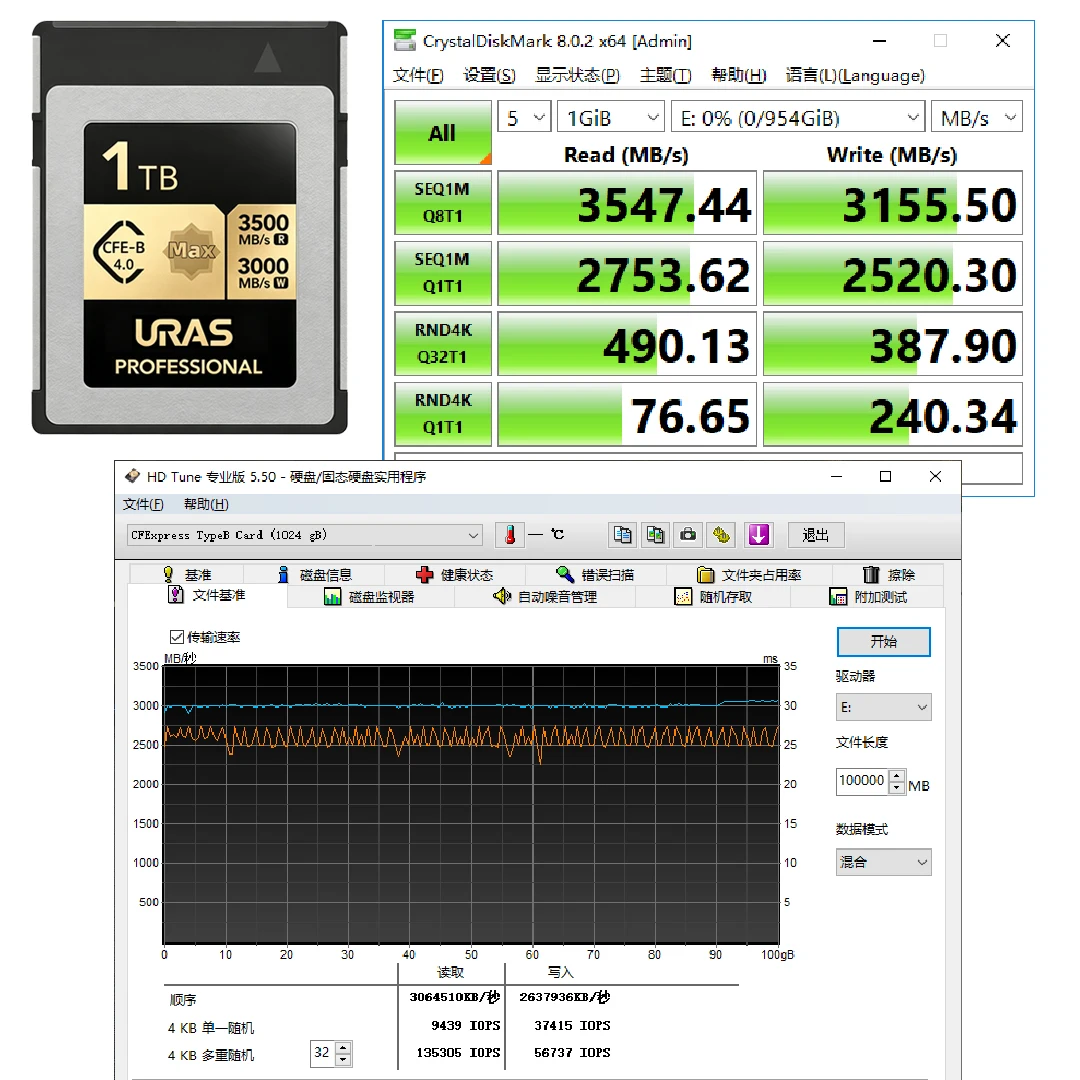Open the test count 5 dropdown
This screenshot has height=1080, width=1080.
tap(524, 118)
